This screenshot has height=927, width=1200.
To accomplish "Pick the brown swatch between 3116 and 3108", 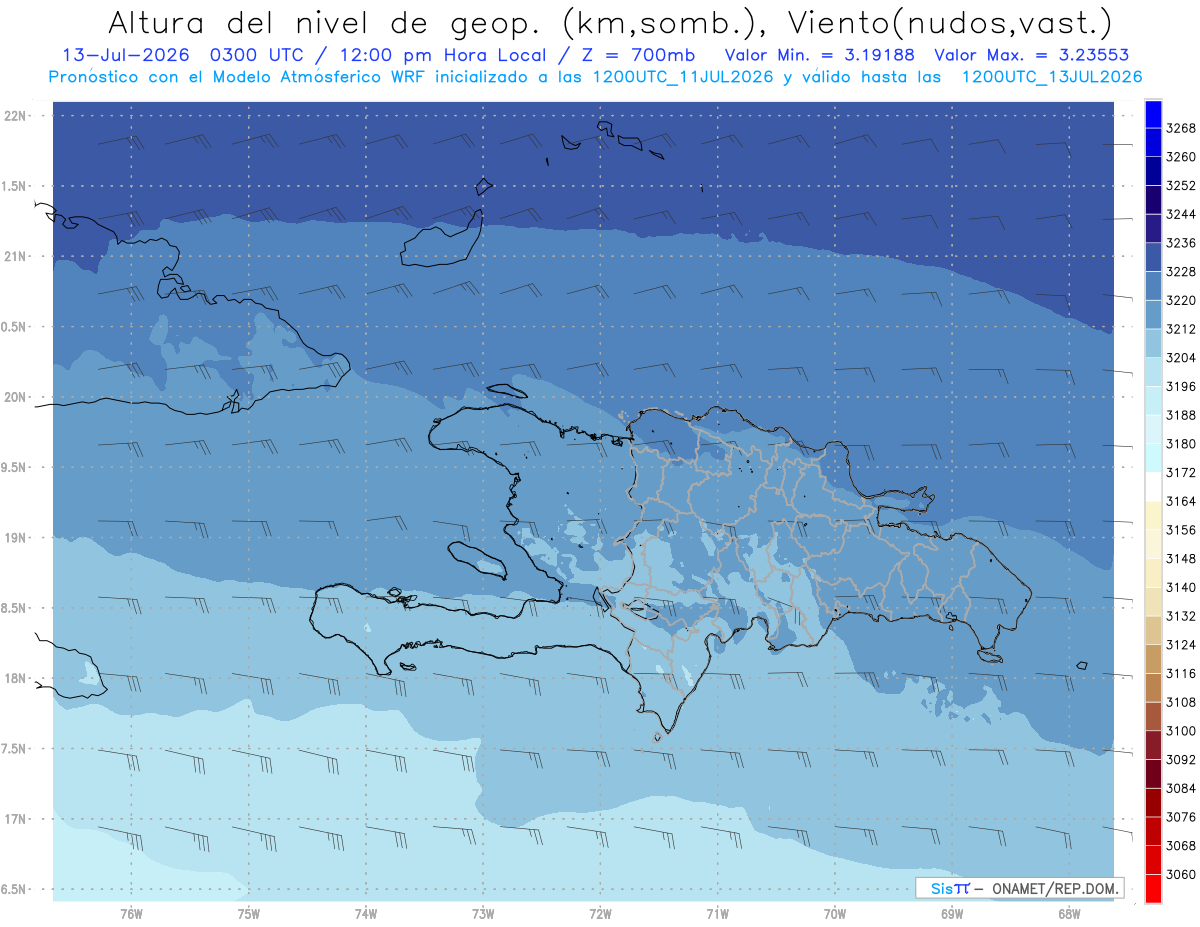I will 1153,687.
